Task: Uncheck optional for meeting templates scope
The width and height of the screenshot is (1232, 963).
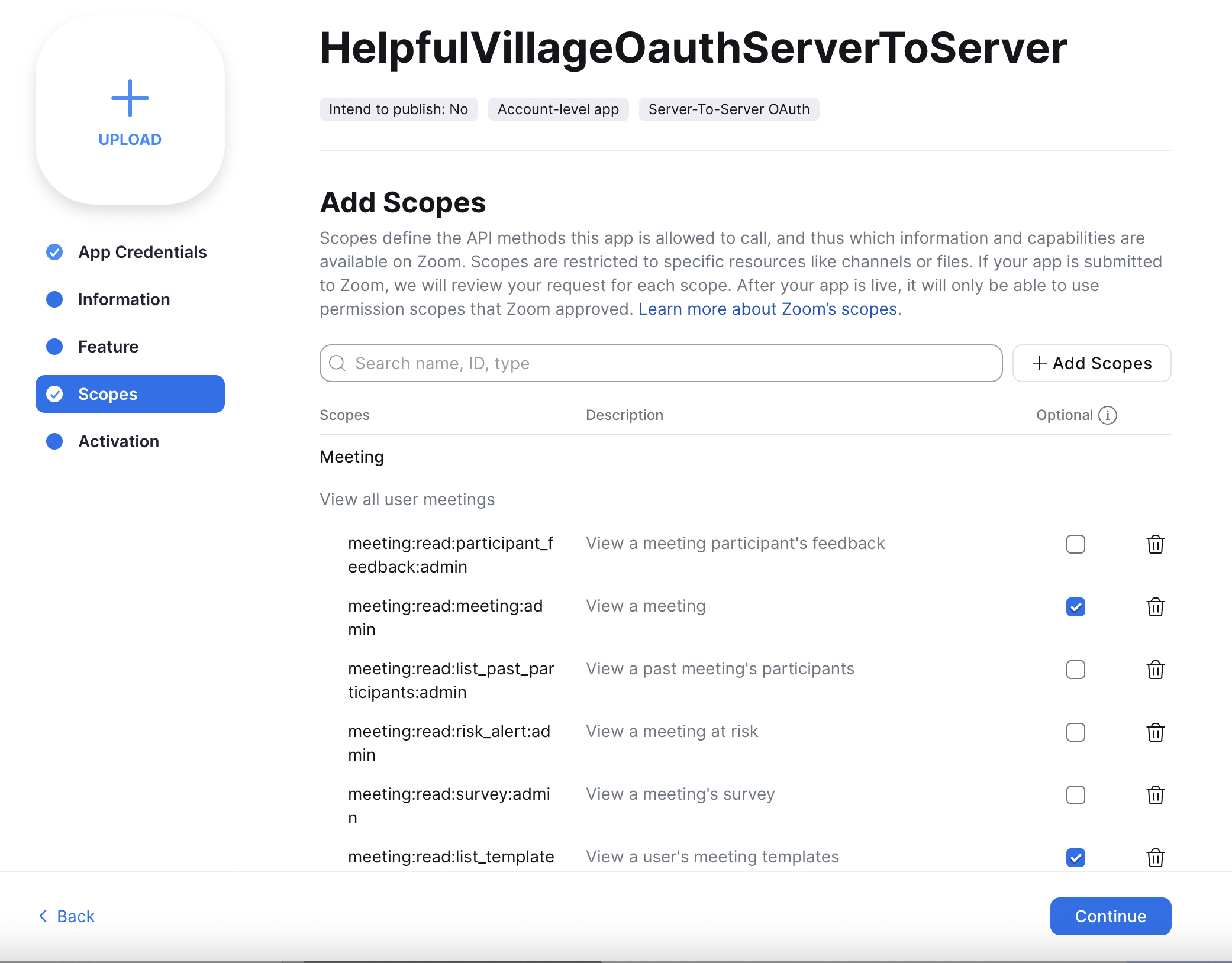Action: (x=1076, y=858)
